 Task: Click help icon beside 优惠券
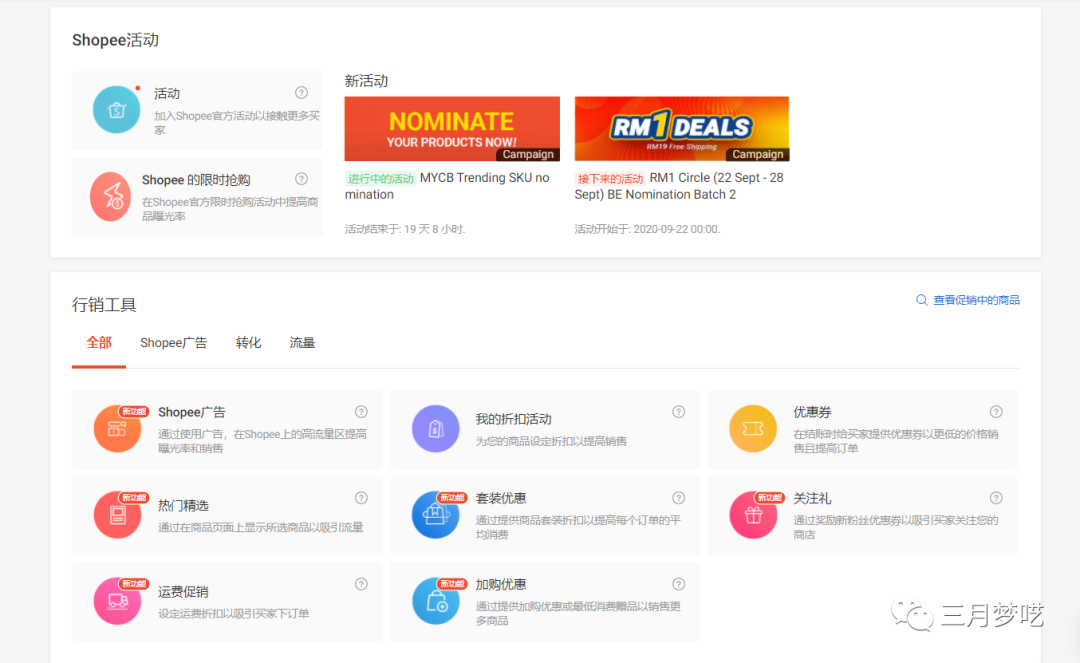[996, 412]
